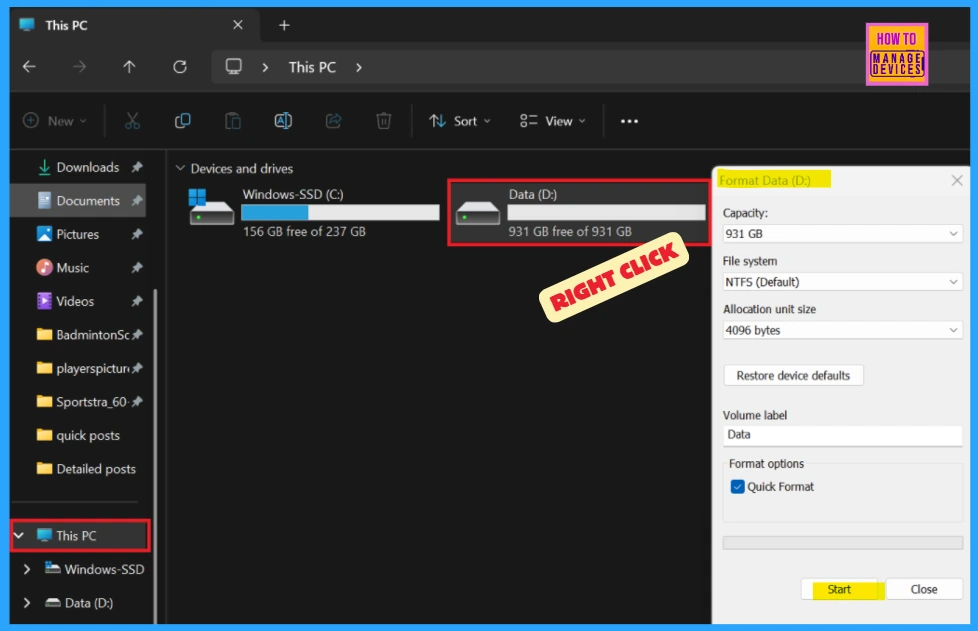
Task: Click the pin icon next to Videos
Action: click(x=137, y=301)
